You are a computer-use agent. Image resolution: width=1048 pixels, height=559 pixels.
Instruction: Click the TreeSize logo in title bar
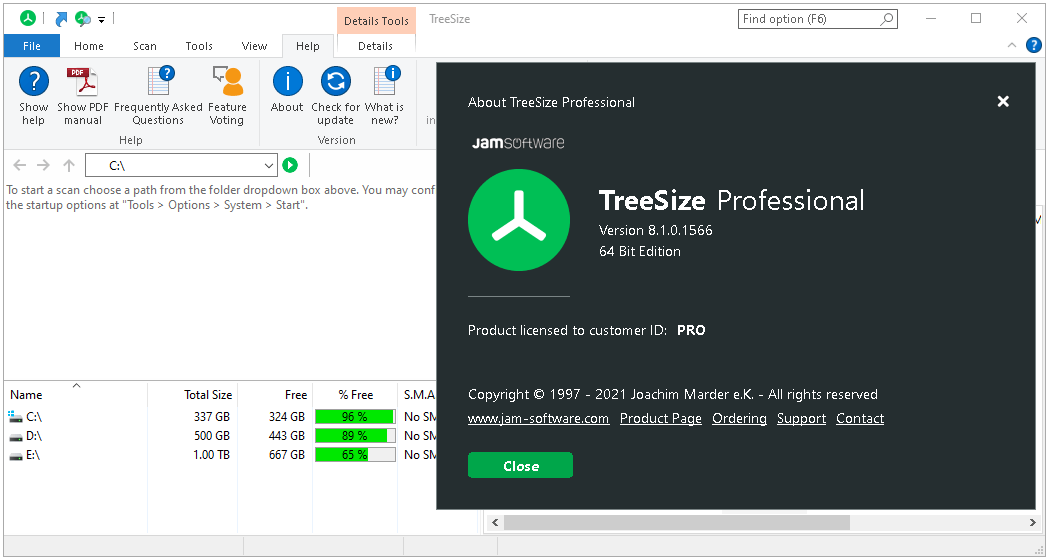27,18
